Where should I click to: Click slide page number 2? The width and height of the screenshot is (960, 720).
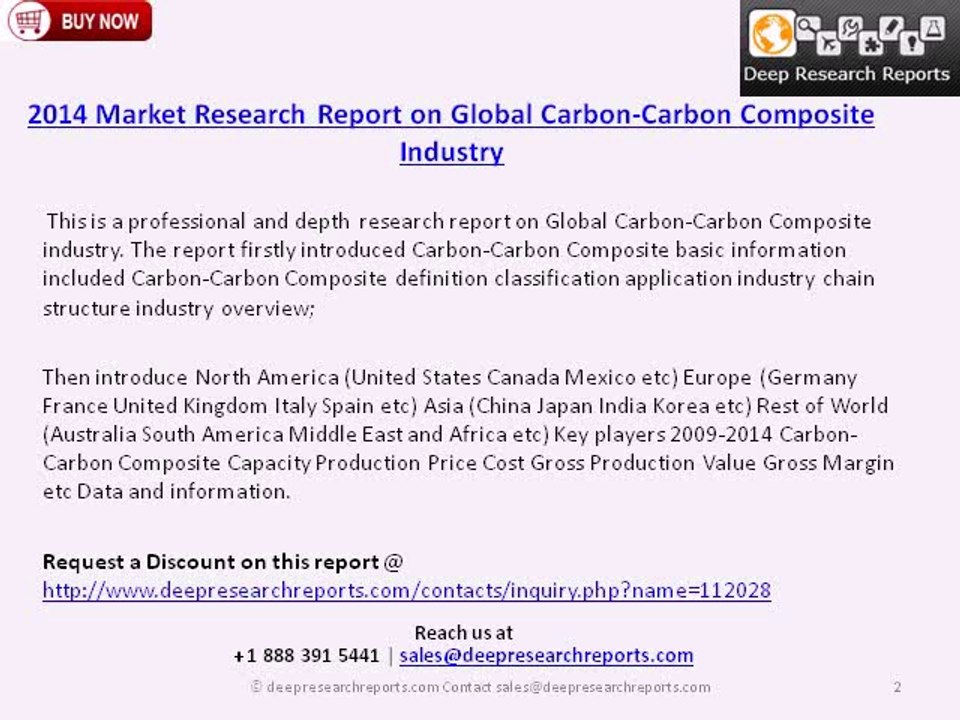click(x=897, y=687)
